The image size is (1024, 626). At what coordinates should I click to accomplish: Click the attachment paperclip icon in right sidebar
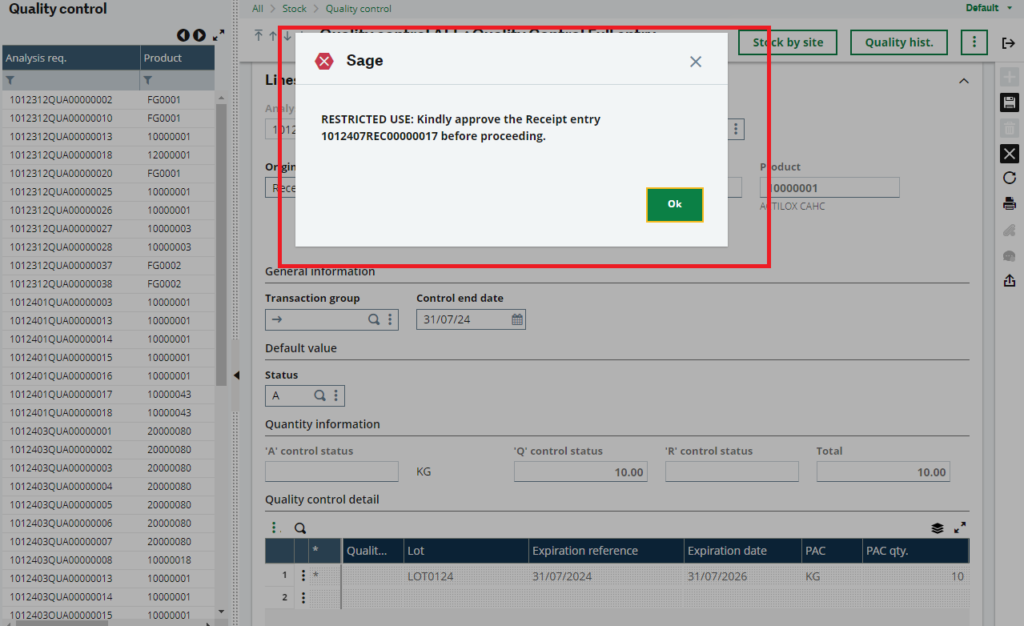1009,230
